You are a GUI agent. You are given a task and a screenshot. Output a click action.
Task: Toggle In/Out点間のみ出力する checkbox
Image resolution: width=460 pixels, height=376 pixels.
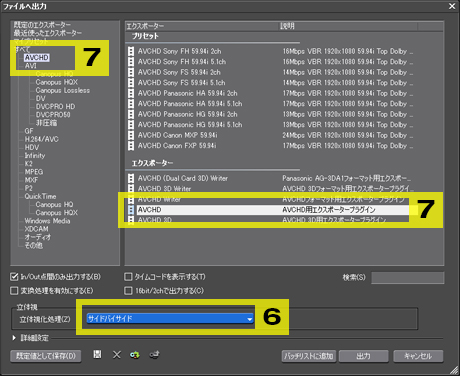[x=14, y=277]
